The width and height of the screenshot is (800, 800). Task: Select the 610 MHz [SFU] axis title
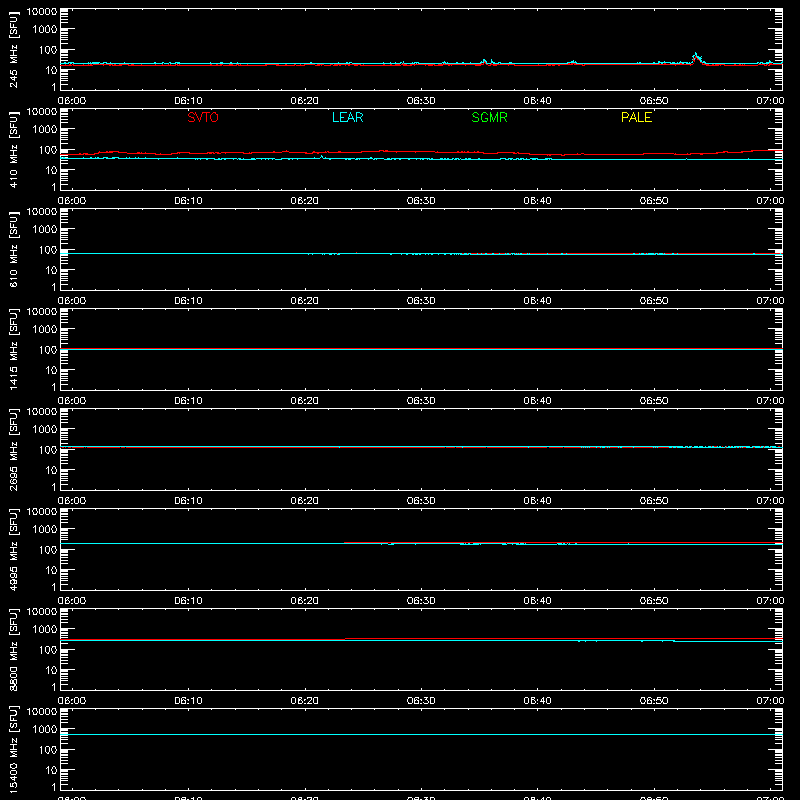[x=13, y=249]
